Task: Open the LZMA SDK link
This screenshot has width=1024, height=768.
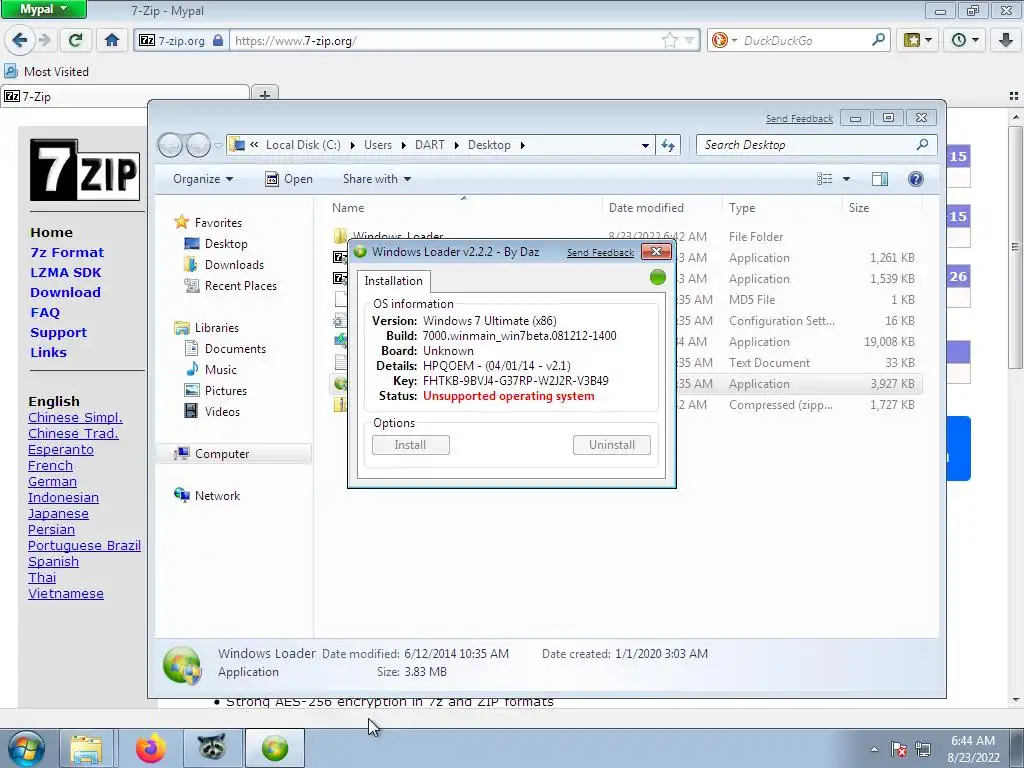Action: (66, 272)
